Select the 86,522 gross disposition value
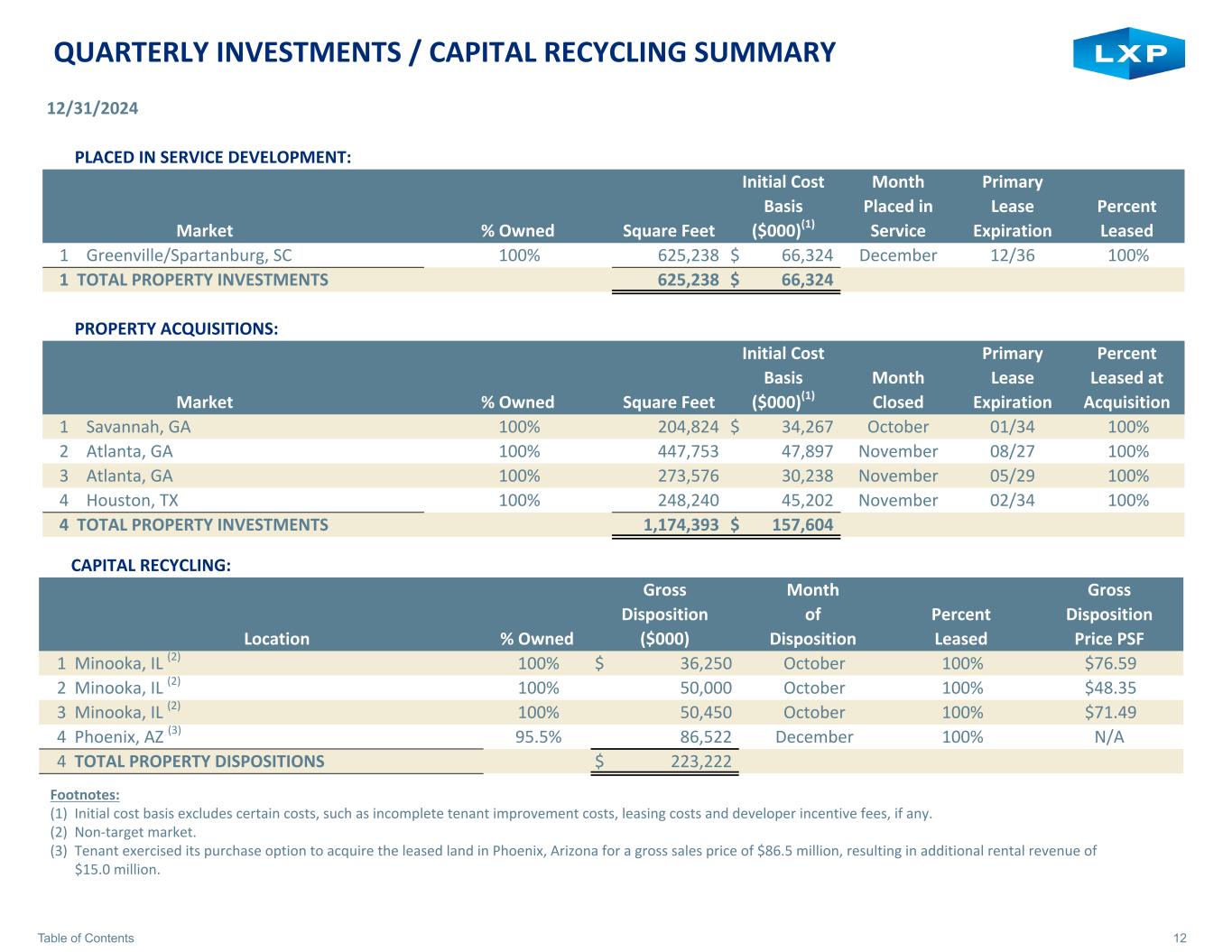Viewport: 1232px width, 952px height. point(705,737)
